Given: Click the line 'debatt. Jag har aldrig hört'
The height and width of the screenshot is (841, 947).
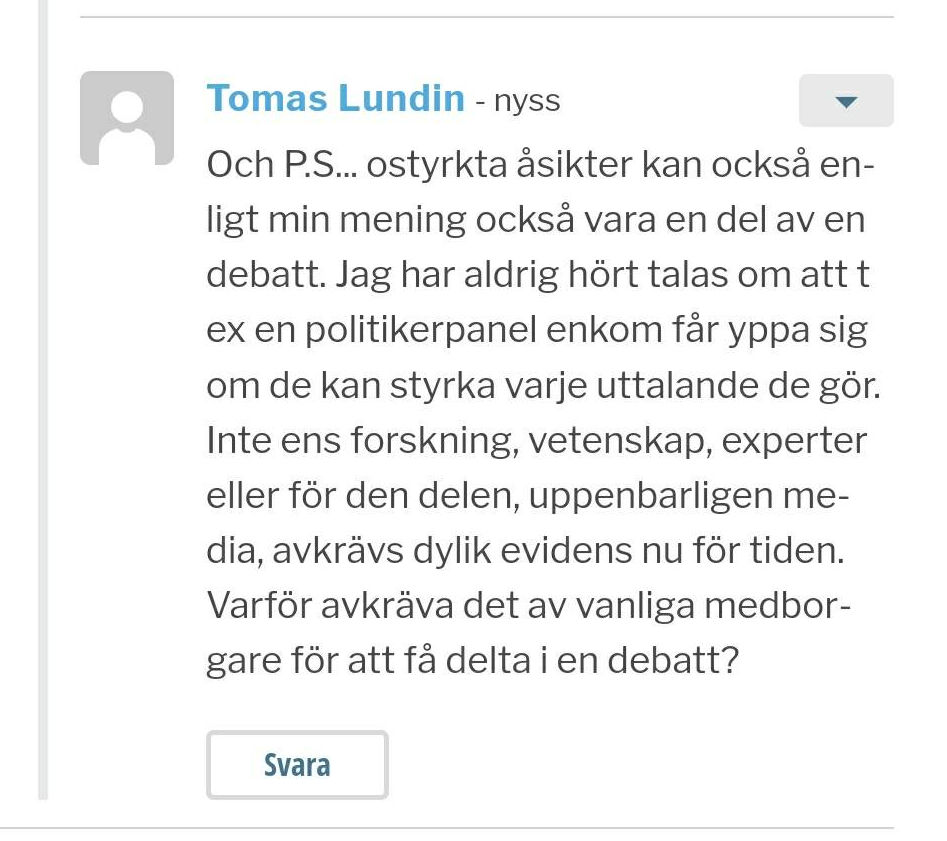Looking at the screenshot, I should [538, 275].
